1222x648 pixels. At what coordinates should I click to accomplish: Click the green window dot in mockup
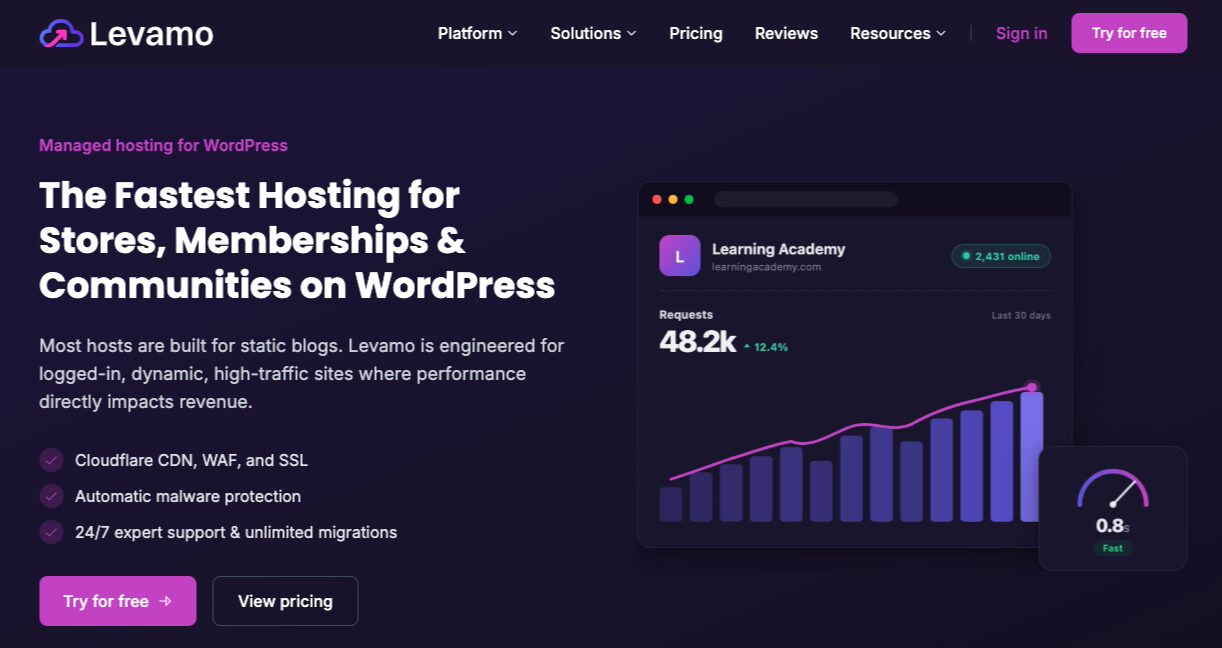(689, 199)
